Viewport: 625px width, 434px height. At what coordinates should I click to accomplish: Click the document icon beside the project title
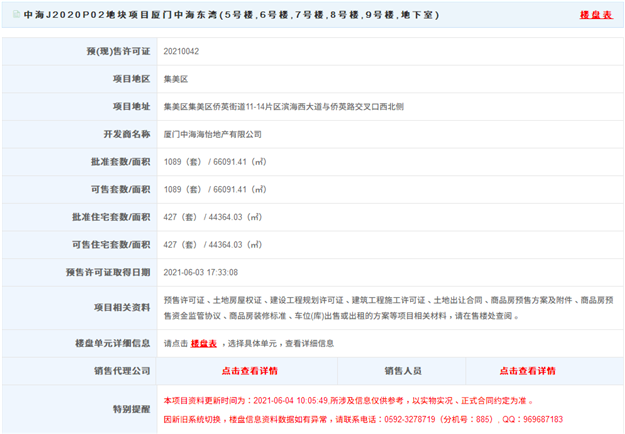(16, 15)
